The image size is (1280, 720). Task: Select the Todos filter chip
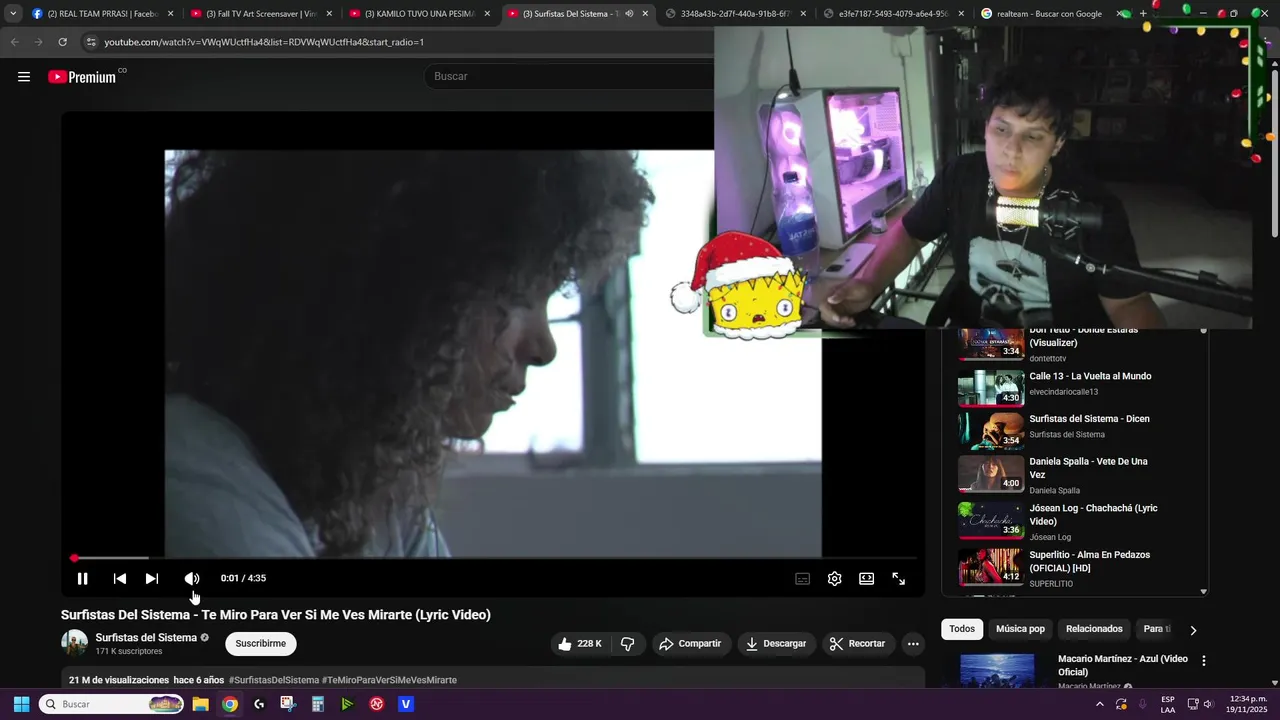(x=962, y=629)
